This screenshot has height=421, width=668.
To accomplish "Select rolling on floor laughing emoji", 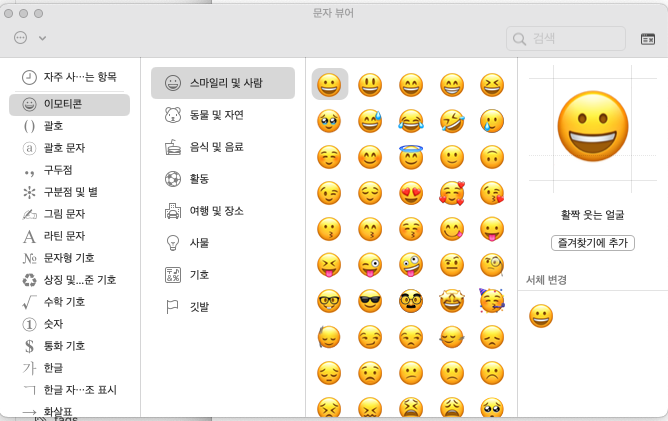I will 452,121.
